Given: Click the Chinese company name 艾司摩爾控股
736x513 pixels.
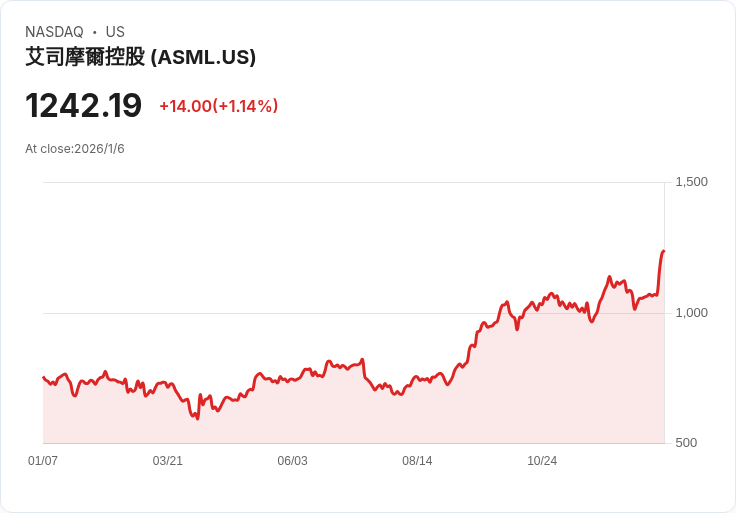Looking at the screenshot, I should (85, 57).
